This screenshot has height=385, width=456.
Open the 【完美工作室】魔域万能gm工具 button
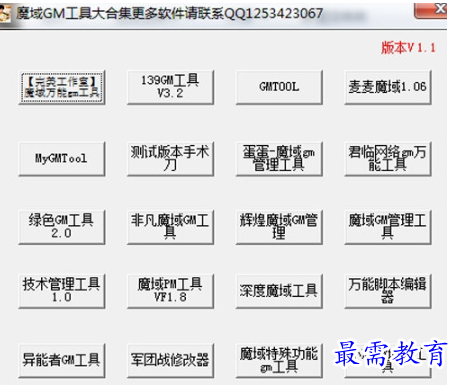point(62,88)
